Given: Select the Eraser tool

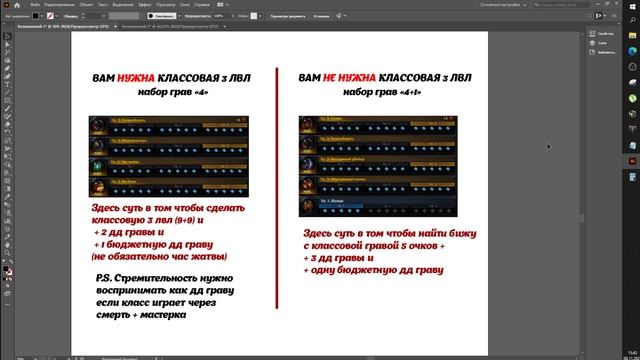Looking at the screenshot, I should (7, 124).
